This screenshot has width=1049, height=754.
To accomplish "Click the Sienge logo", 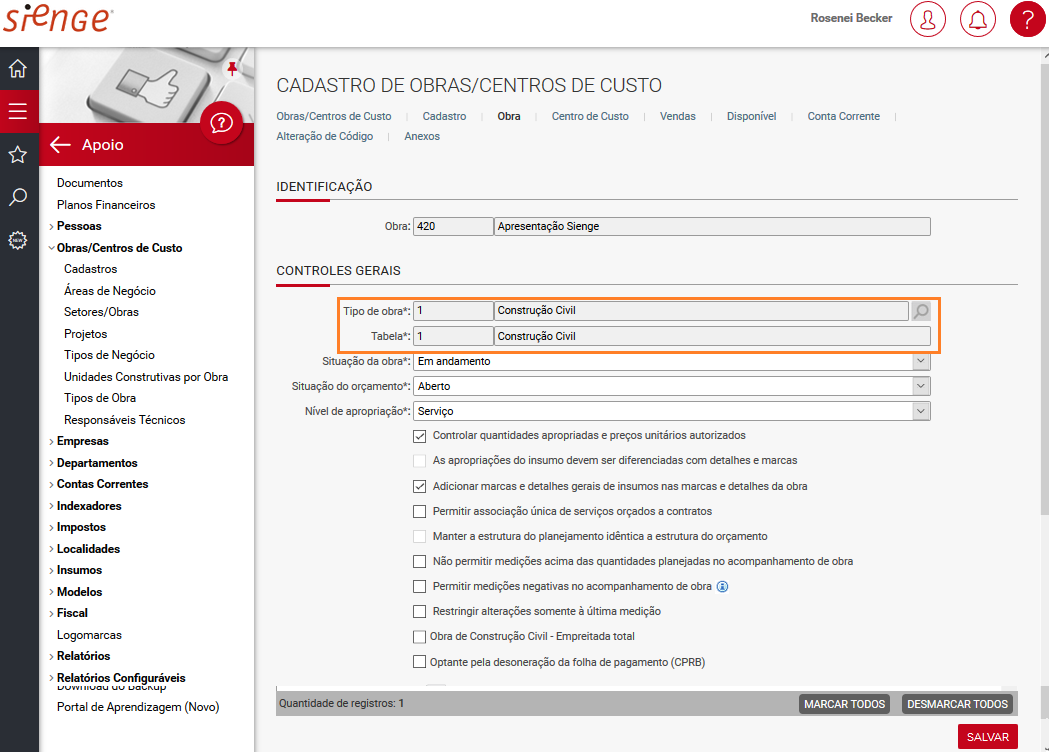I will [x=58, y=19].
